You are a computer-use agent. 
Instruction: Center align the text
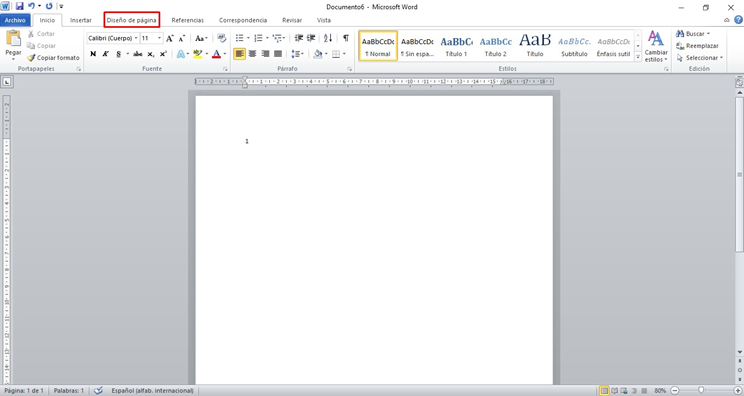coord(252,54)
